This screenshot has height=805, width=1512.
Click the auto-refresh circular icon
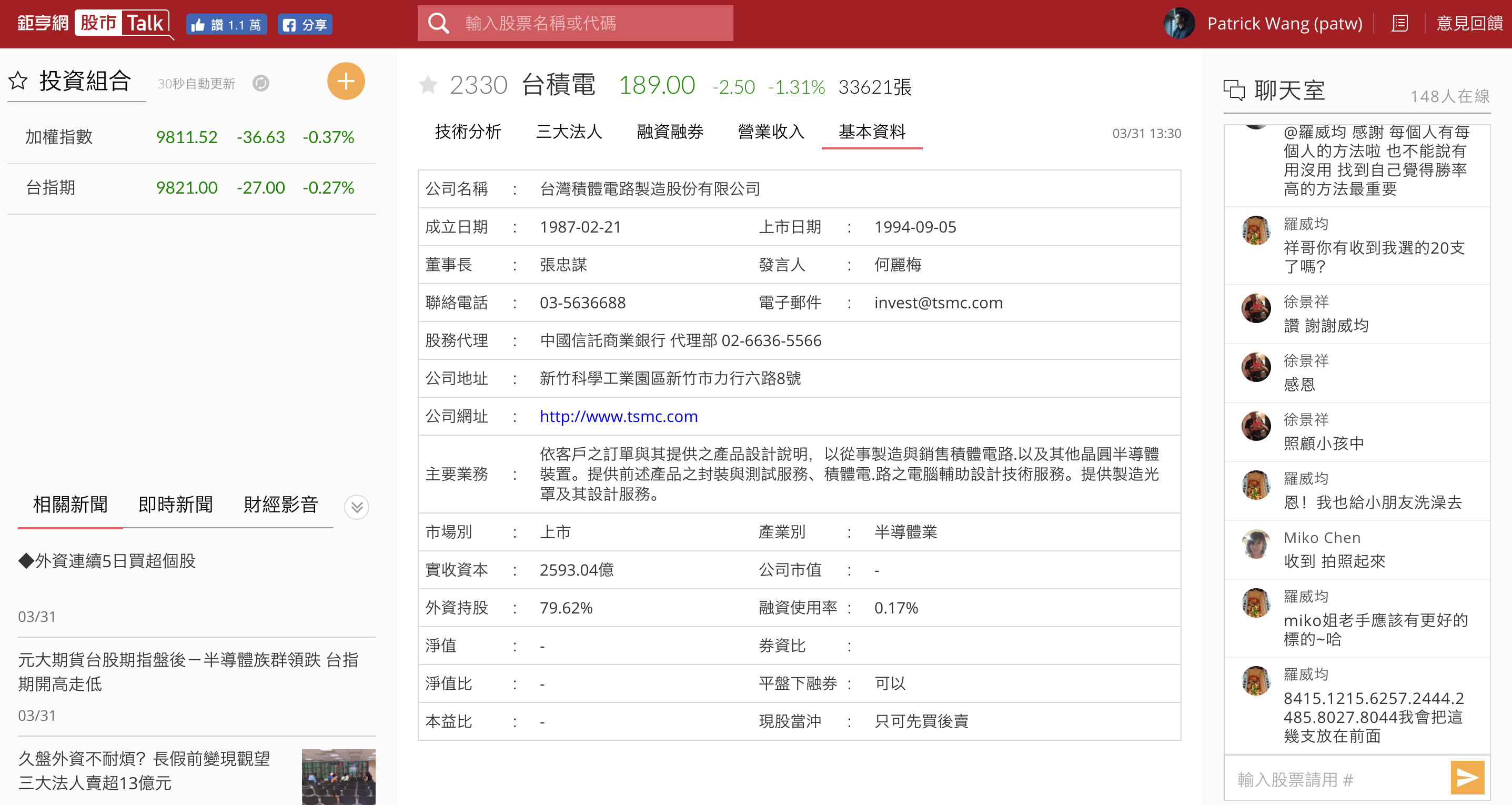click(260, 83)
